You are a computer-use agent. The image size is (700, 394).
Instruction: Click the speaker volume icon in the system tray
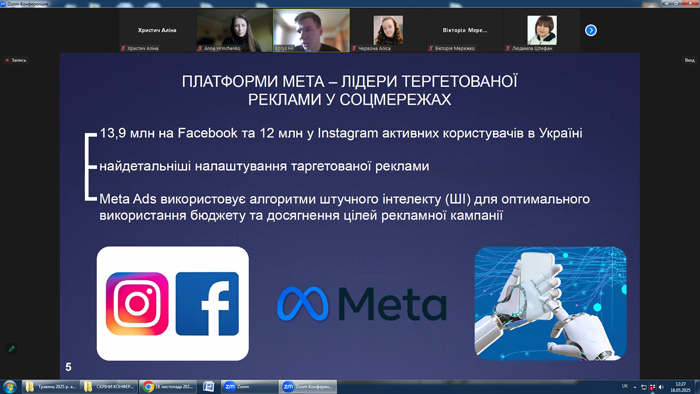pyautogui.click(x=661, y=387)
